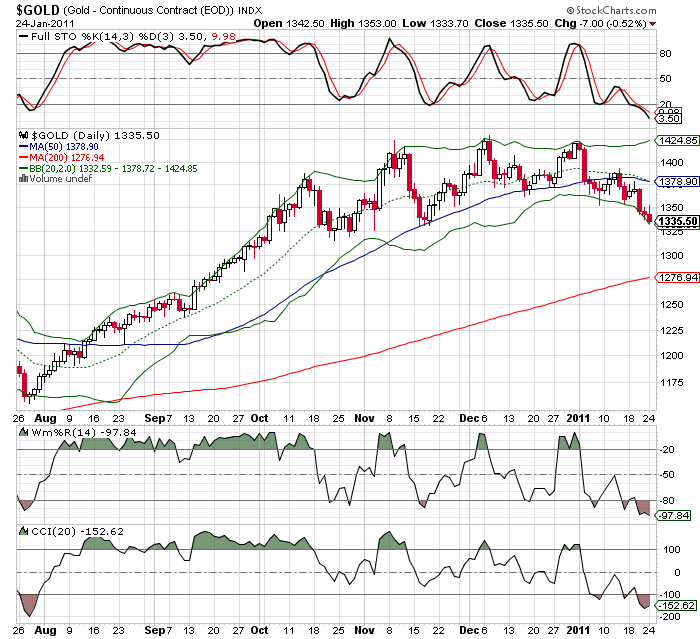Click the candlestick icon before $GOLD (Daily)
Screen dimensions: 700x639
[x=23, y=134]
